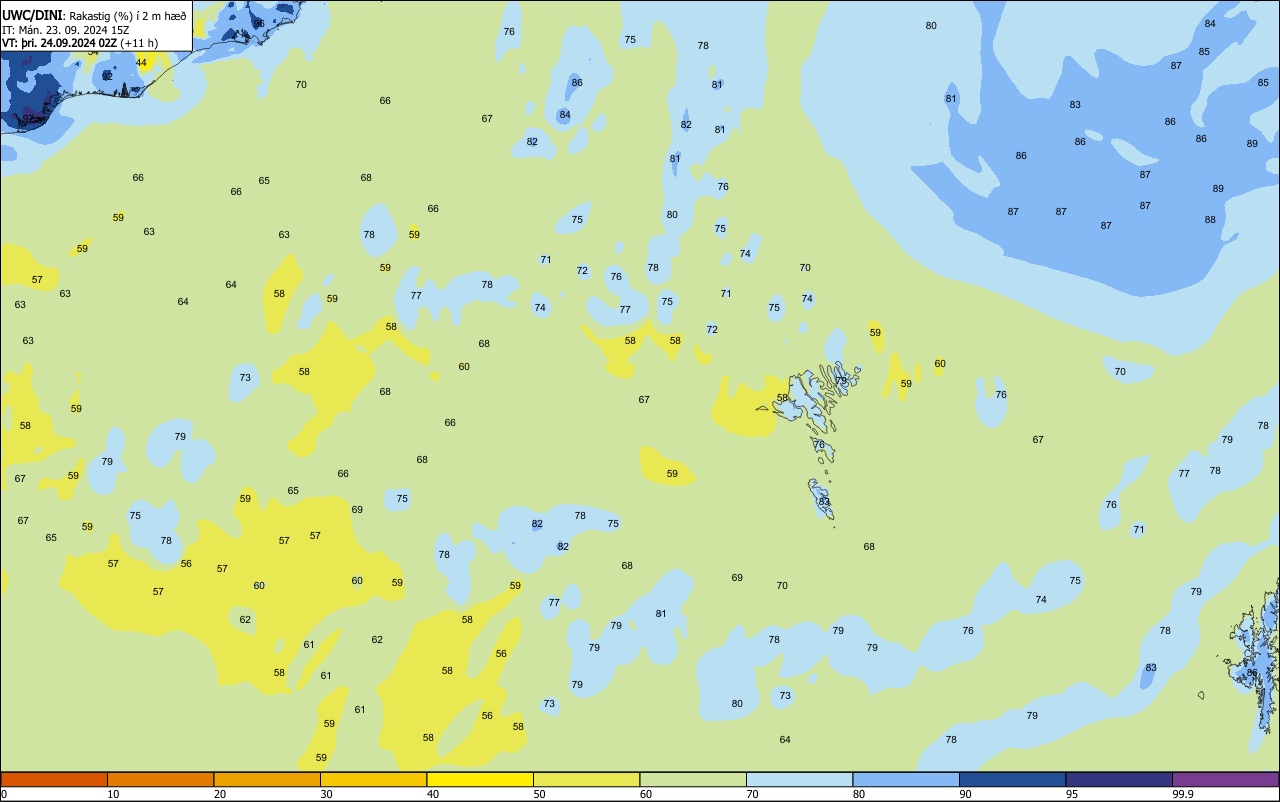Select the '20' legend scale label
The height and width of the screenshot is (802, 1280).
220,794
